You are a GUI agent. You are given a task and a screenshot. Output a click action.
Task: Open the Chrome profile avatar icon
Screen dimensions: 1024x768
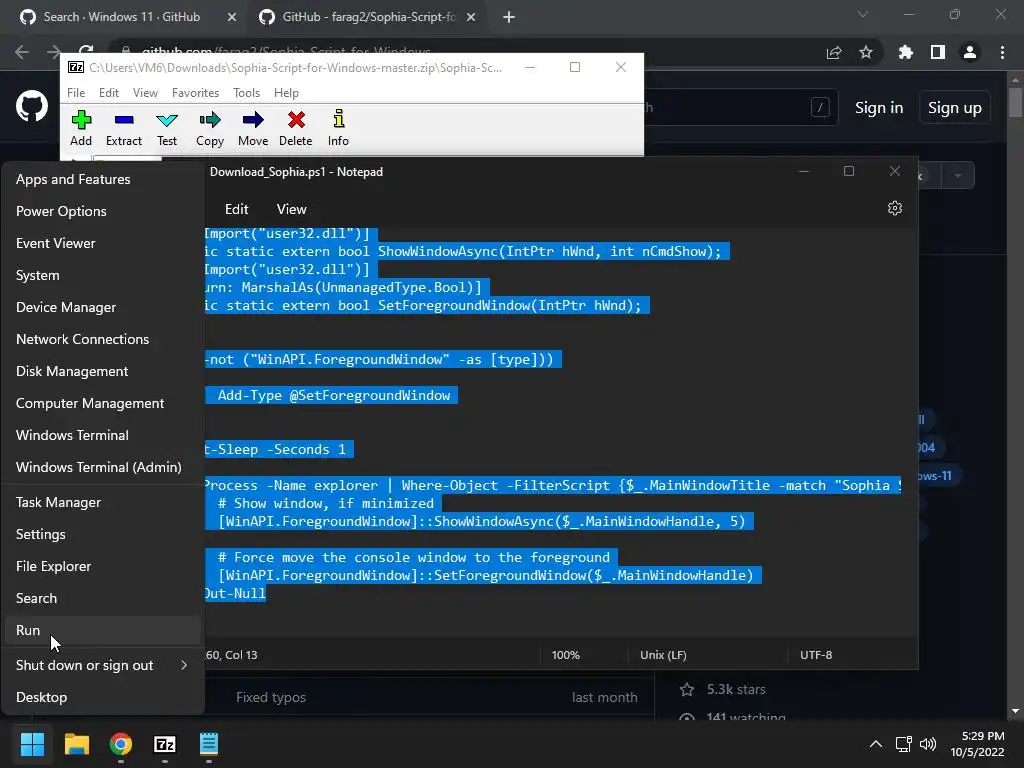[970, 52]
